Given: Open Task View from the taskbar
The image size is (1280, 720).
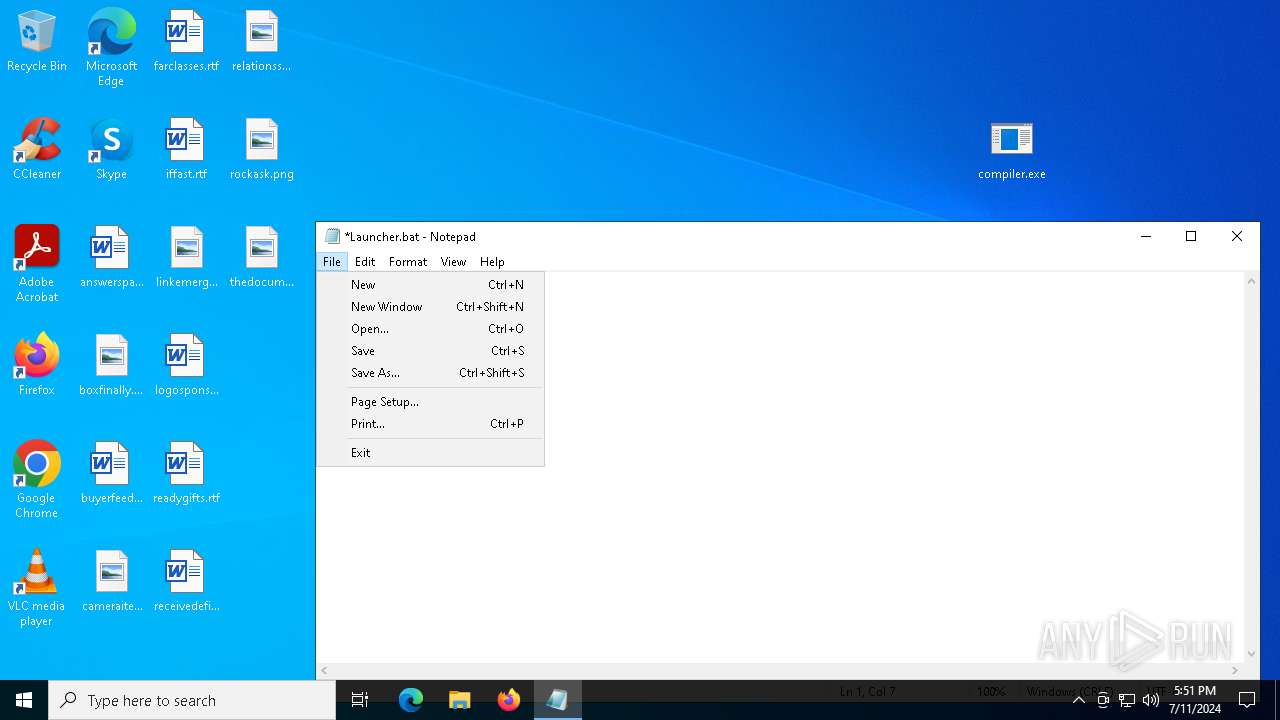Looking at the screenshot, I should click(x=360, y=700).
